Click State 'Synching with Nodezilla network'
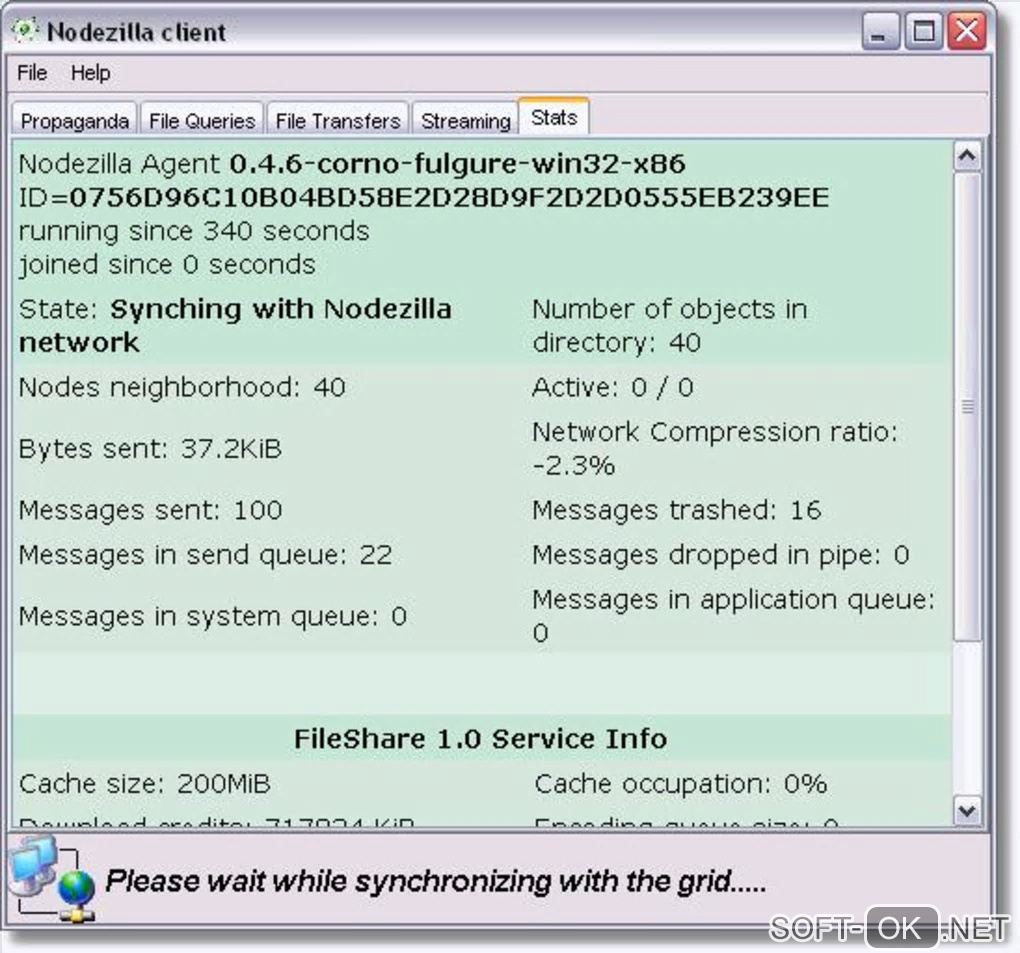1020x953 pixels. [235, 325]
